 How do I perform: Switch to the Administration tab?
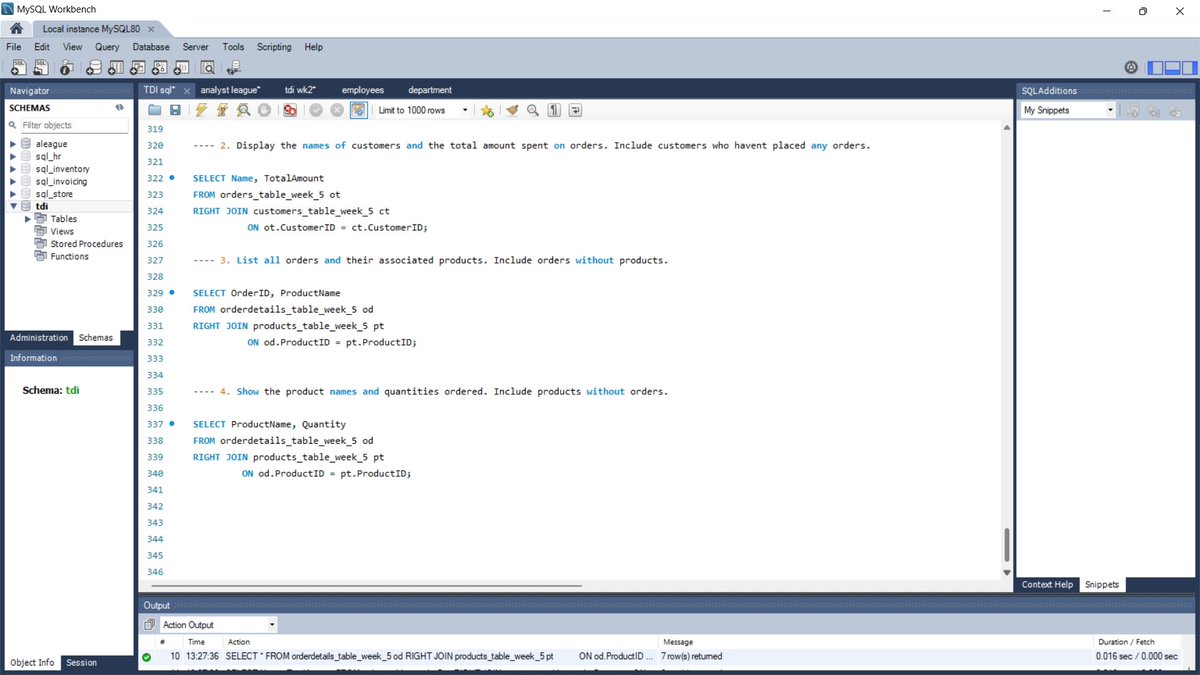[x=39, y=338]
